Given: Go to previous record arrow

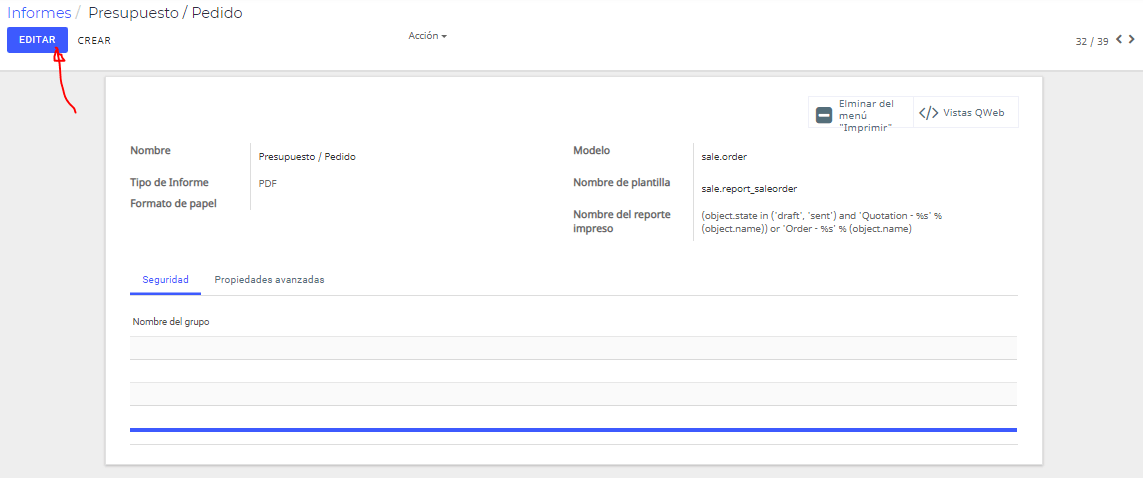Looking at the screenshot, I should (x=1119, y=40).
